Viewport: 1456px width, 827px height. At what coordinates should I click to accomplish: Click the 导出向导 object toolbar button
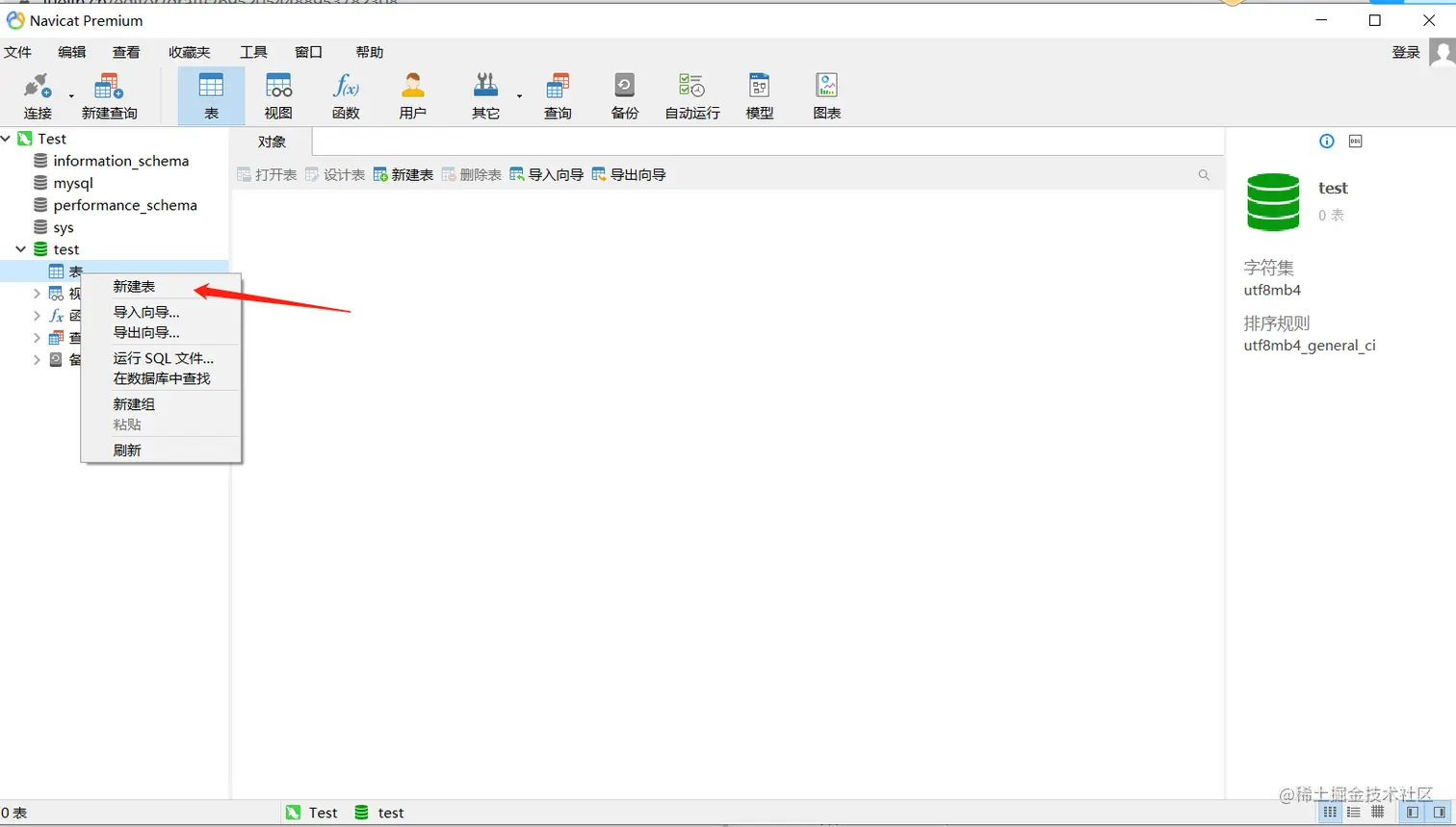pyautogui.click(x=629, y=174)
